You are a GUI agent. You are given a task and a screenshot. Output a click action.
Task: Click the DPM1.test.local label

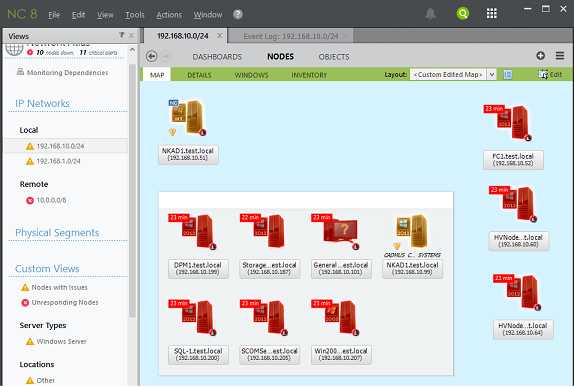[198, 268]
